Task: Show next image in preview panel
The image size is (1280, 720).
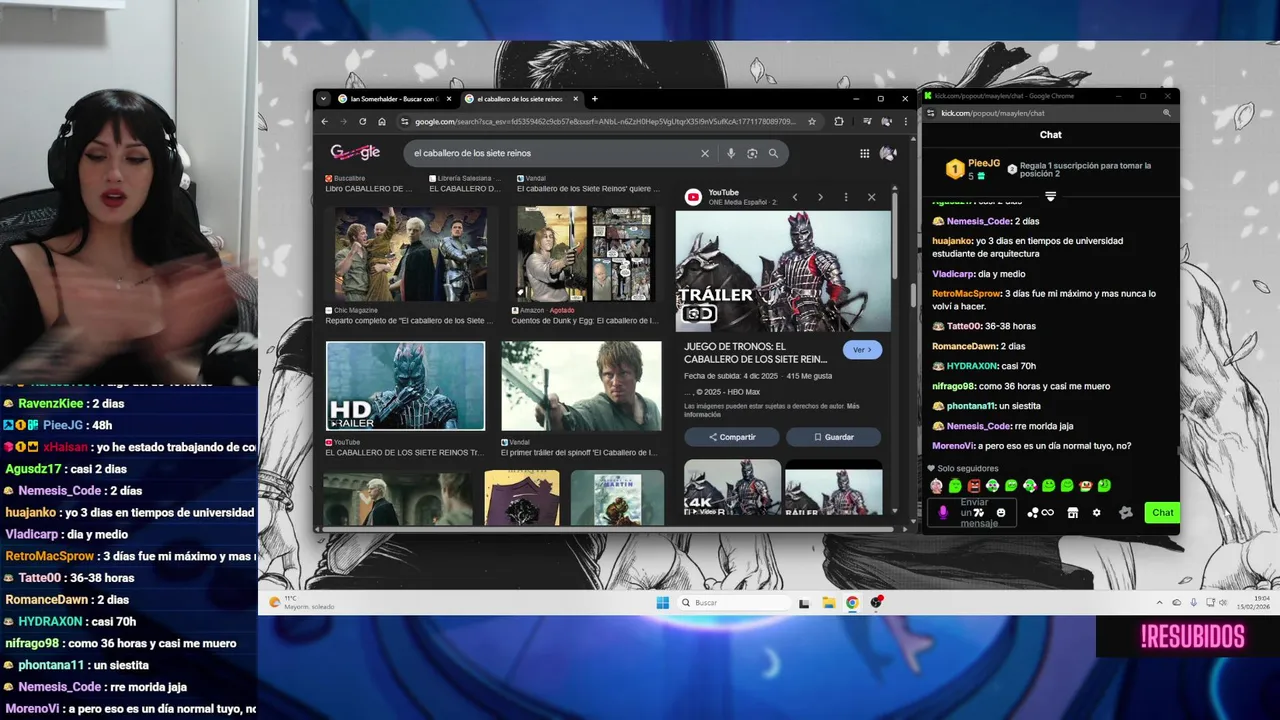Action: (x=820, y=197)
